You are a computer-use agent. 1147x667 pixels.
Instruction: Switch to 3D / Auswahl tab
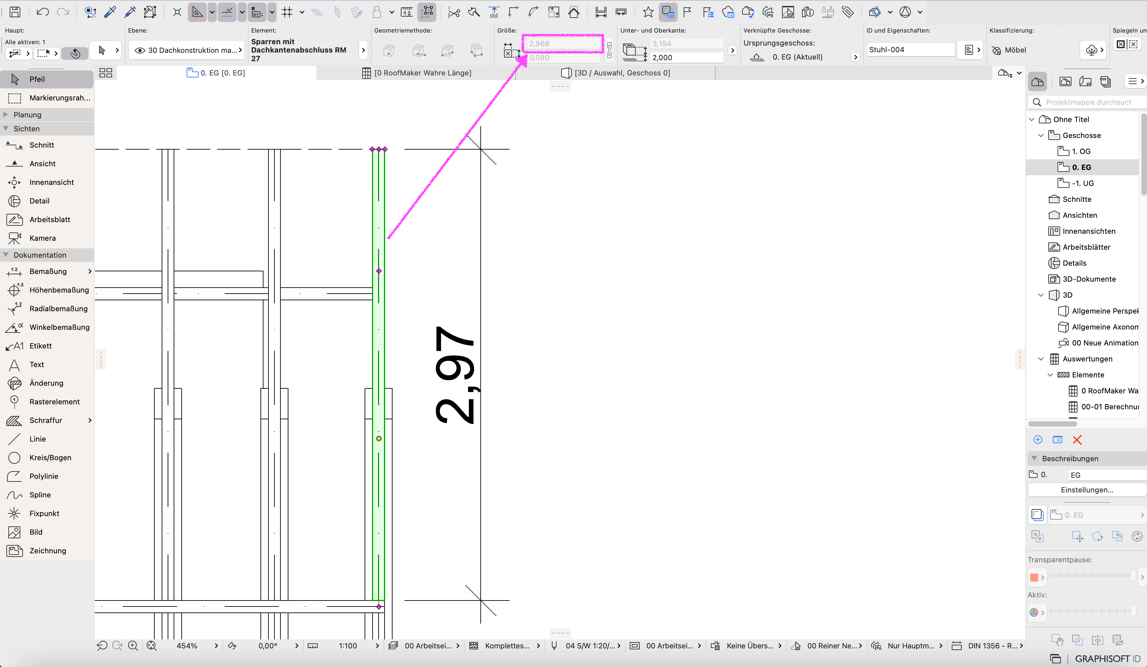coord(615,73)
